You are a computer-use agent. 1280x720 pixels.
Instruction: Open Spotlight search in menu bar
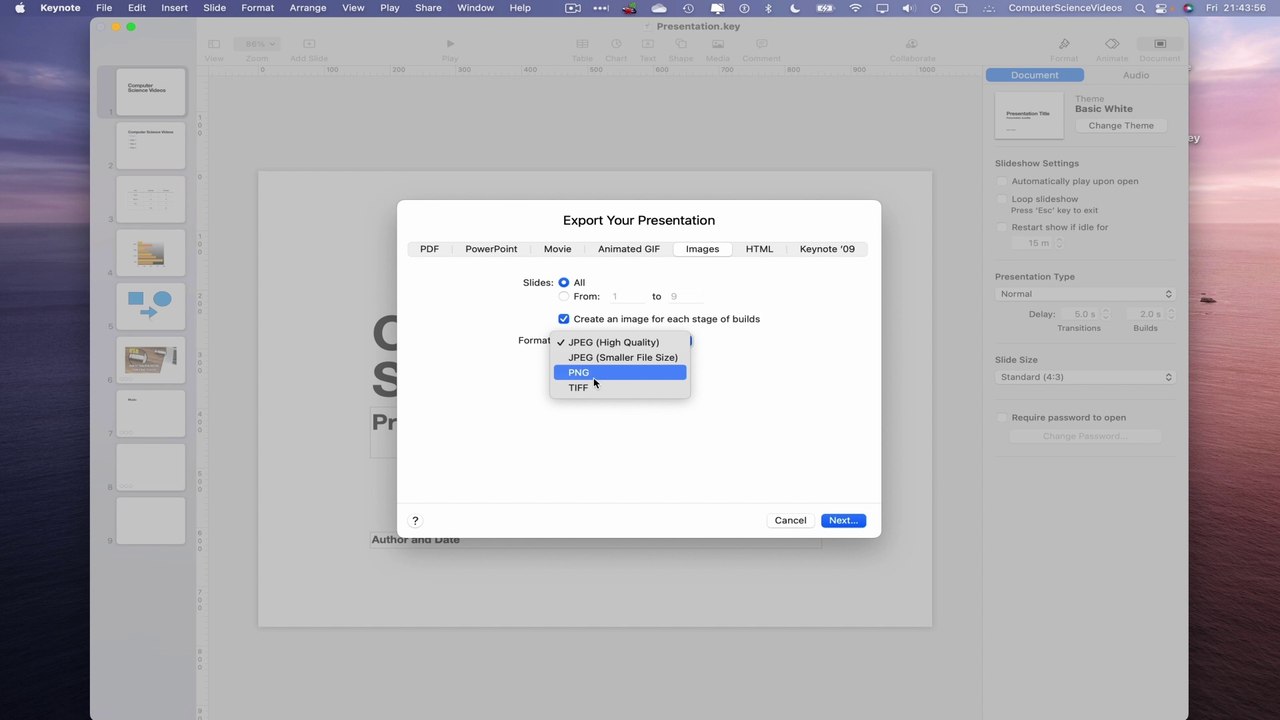(1140, 8)
